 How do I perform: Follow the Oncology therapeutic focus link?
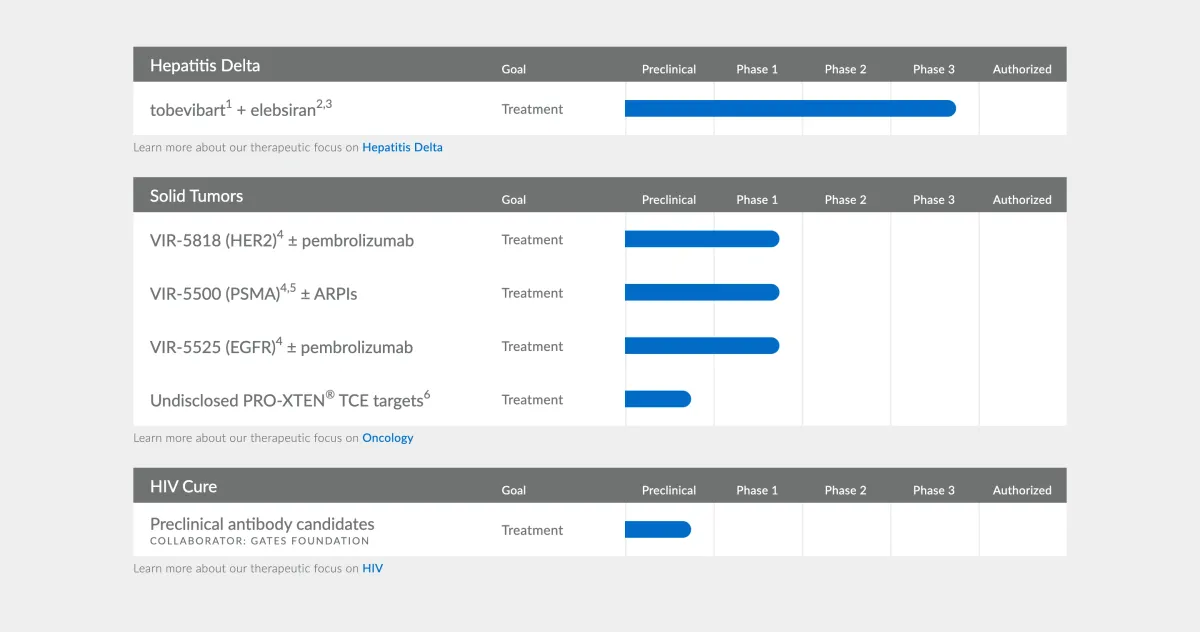(387, 438)
